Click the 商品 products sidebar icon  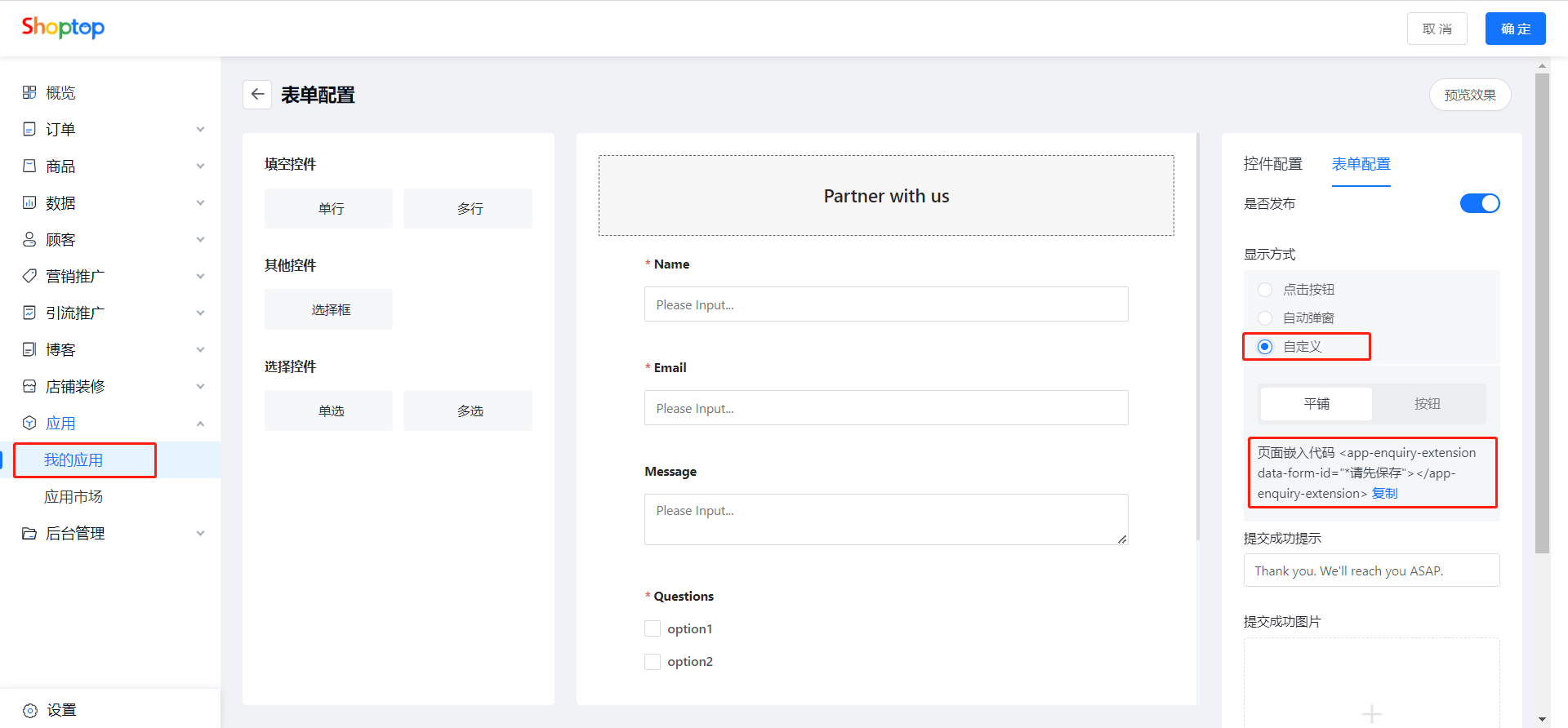29,166
